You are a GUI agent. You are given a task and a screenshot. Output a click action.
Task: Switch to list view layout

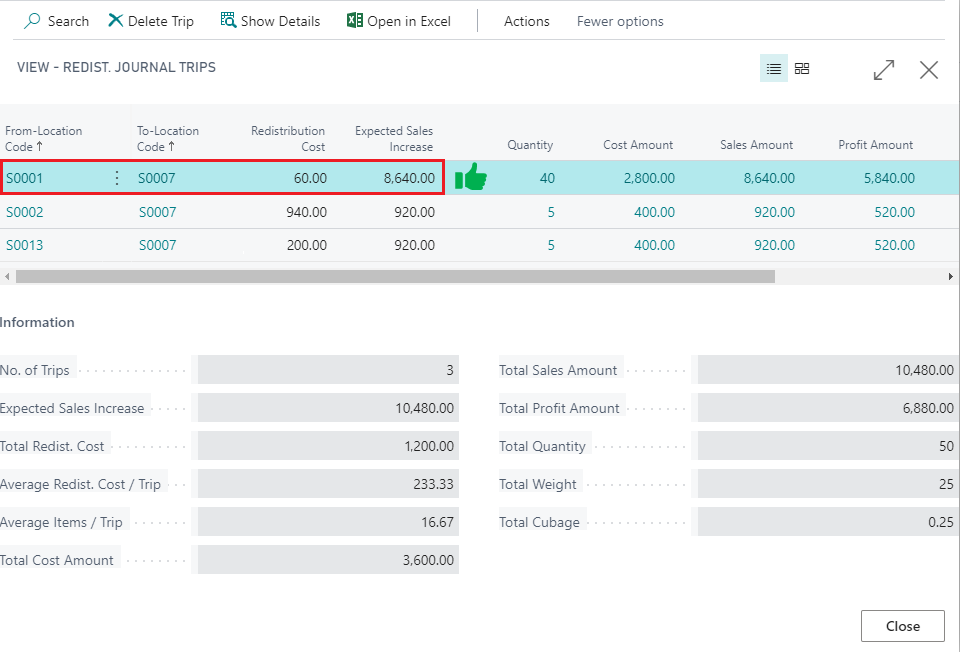coord(773,69)
